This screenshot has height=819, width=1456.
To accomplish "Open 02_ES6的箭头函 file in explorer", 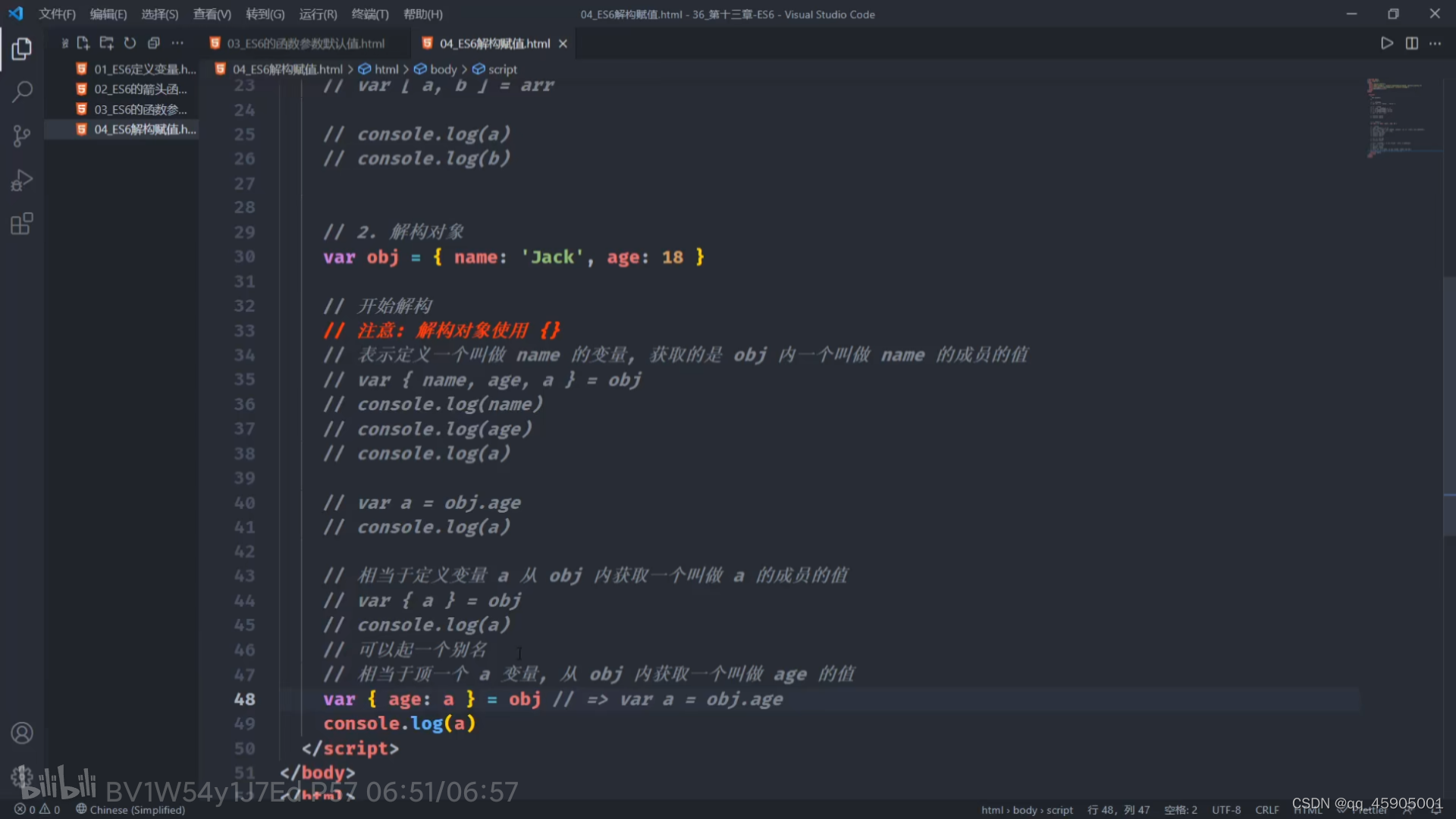I will [x=140, y=89].
